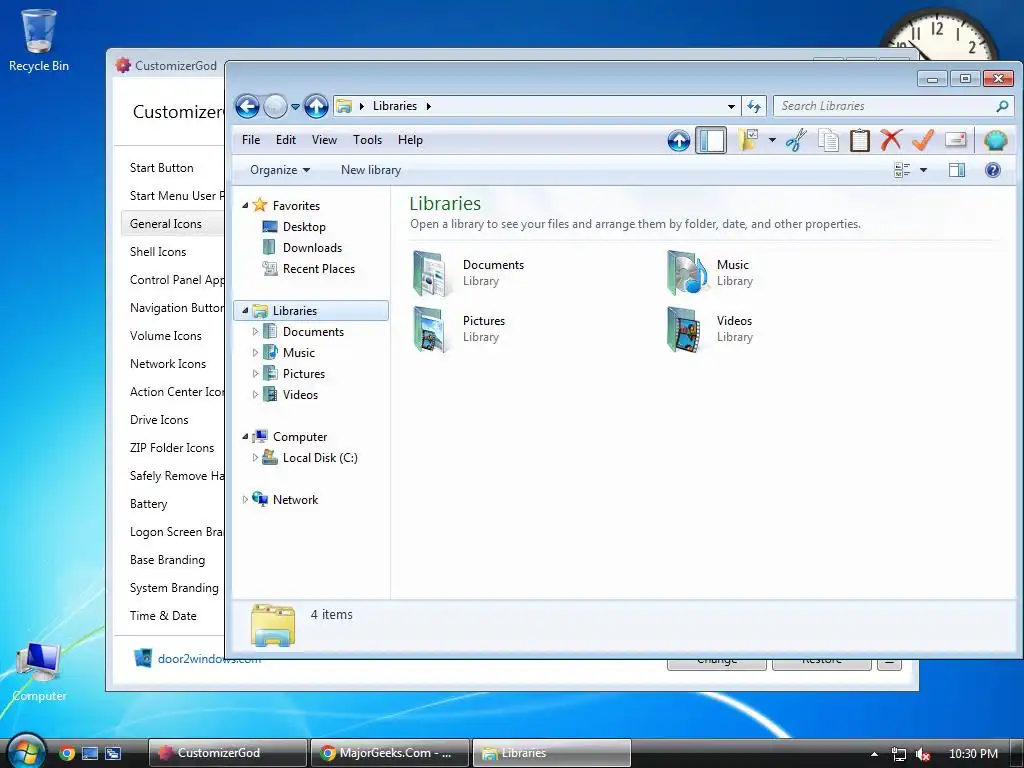Image resolution: width=1024 pixels, height=768 pixels.
Task: Expand Music triangle in the navigation tree
Action: coord(255,353)
